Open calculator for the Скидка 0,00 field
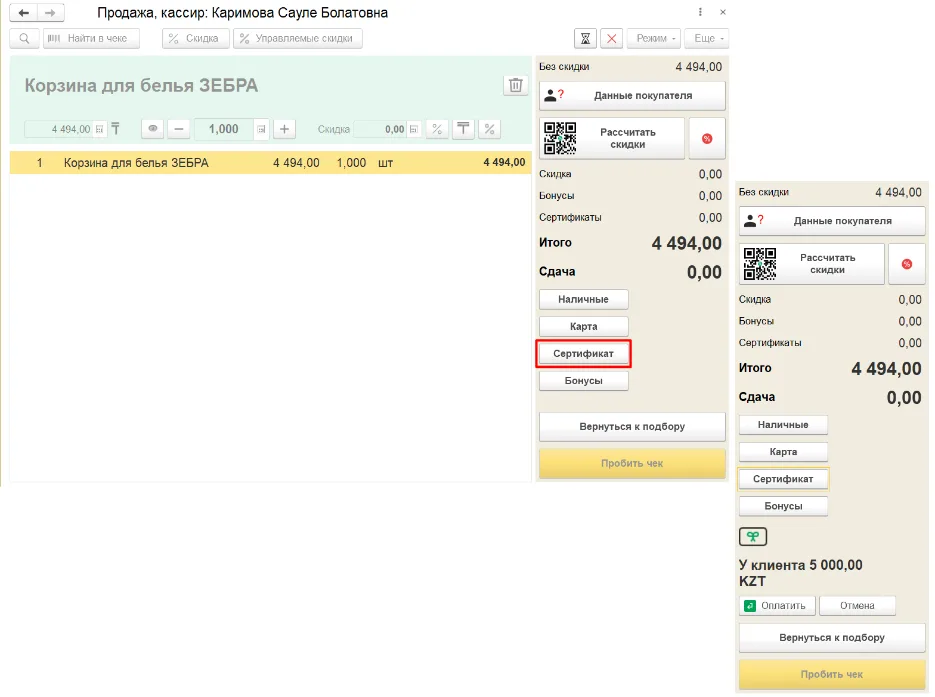 coord(414,129)
